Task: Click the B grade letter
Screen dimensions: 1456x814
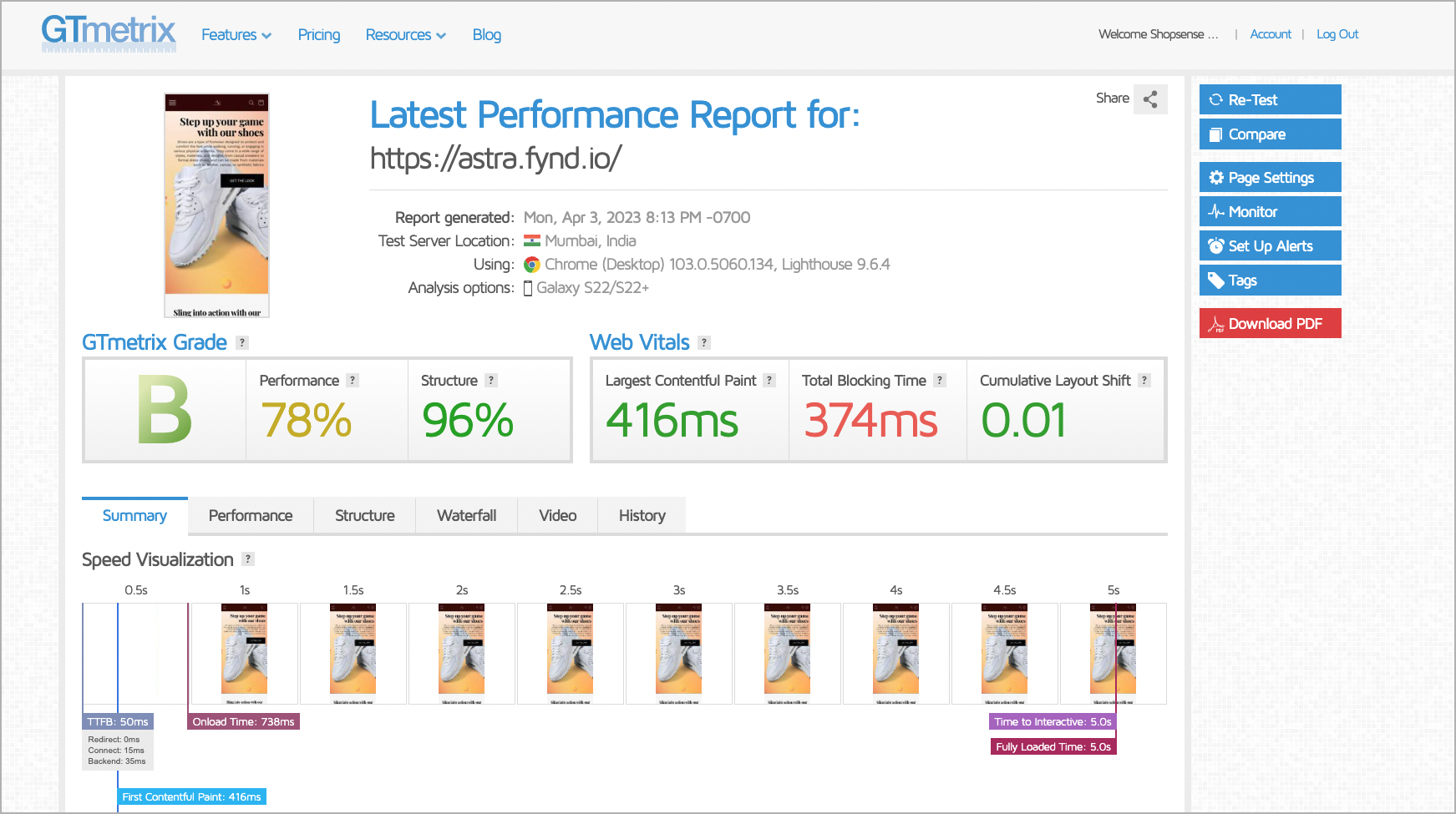Action: coord(165,410)
